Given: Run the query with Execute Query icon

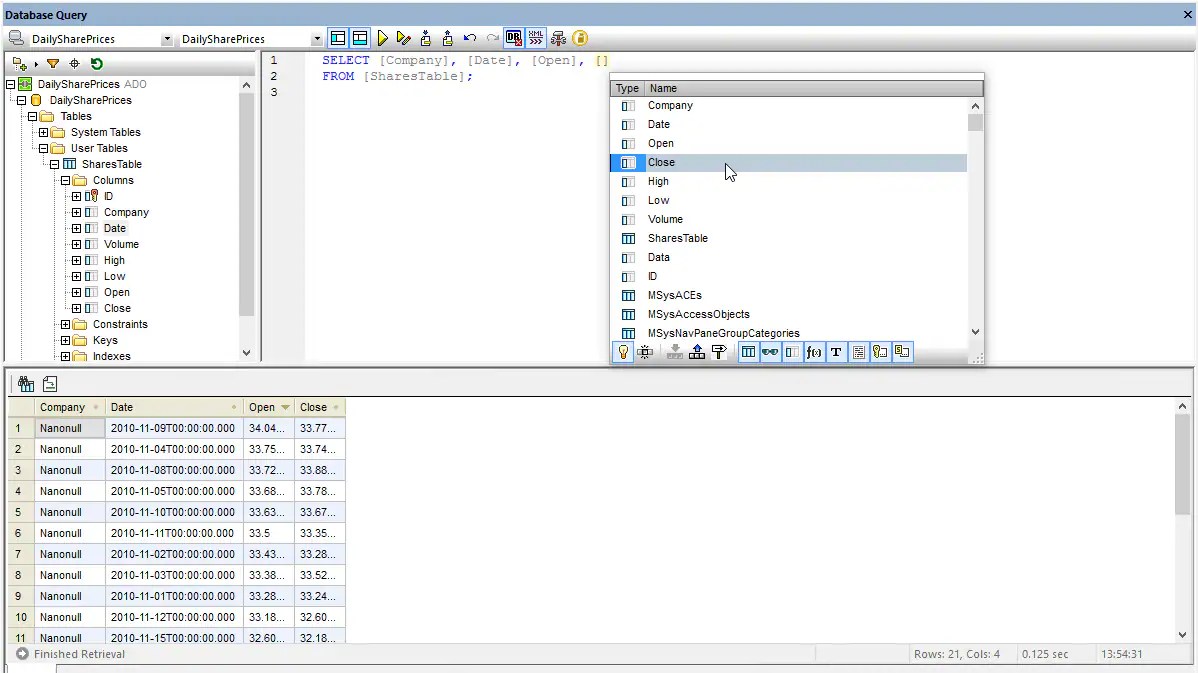Looking at the screenshot, I should [x=383, y=38].
